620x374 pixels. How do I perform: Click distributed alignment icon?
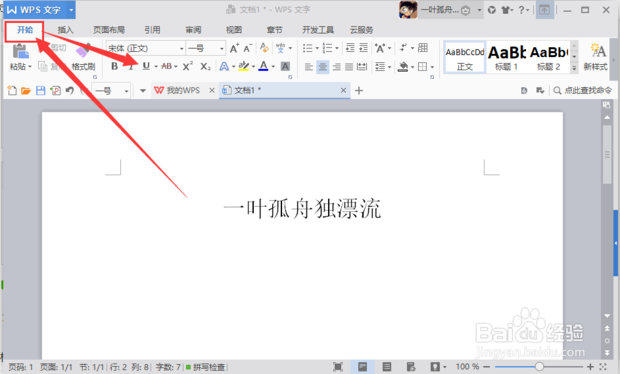(x=362, y=67)
